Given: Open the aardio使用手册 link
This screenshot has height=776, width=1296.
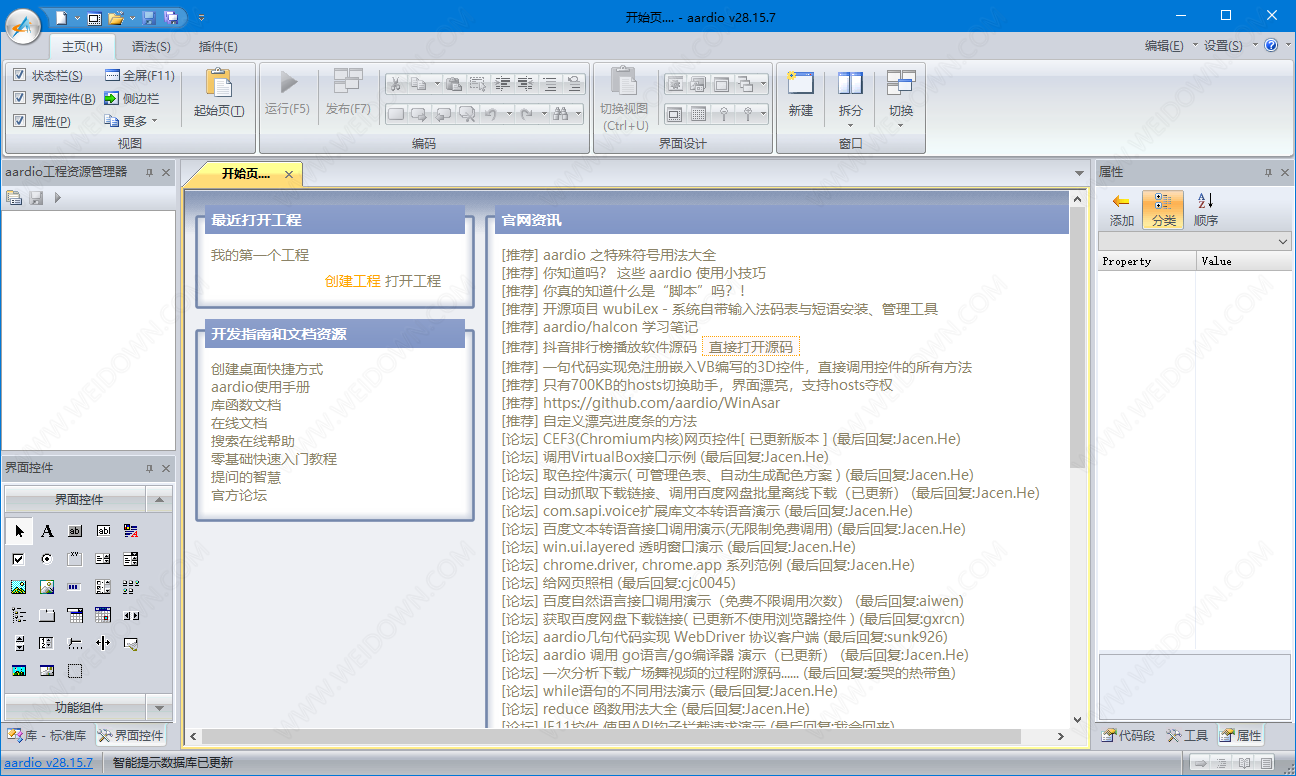Looking at the screenshot, I should pos(260,387).
